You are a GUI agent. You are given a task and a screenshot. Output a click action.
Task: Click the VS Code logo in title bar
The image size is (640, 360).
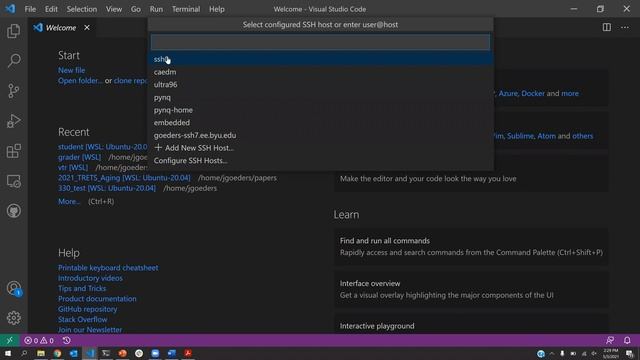[x=10, y=9]
